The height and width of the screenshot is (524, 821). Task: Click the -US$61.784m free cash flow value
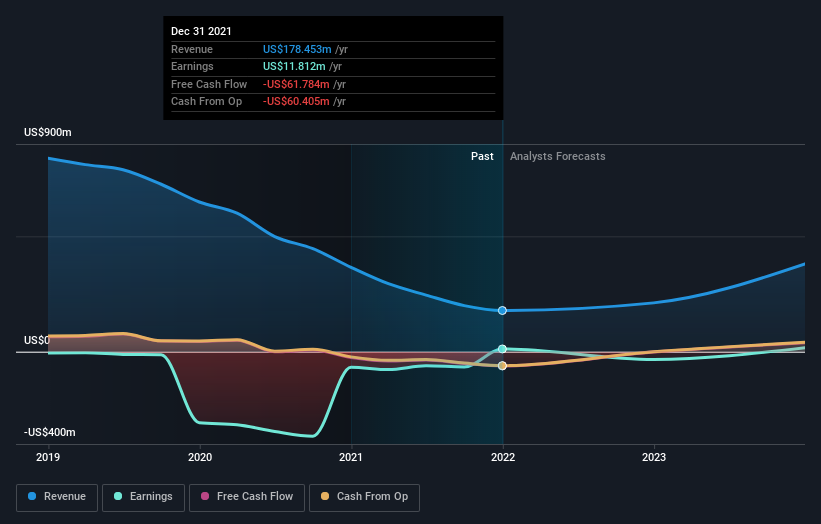(x=296, y=84)
